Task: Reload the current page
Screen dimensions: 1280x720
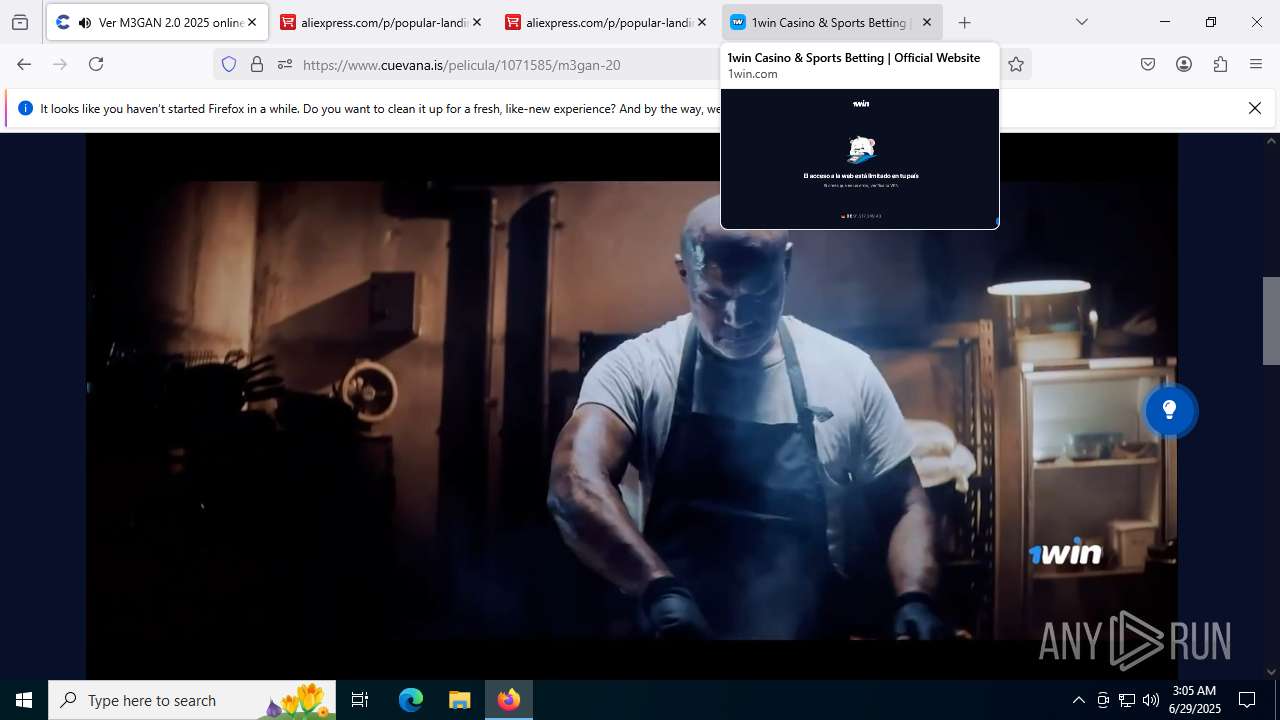Action: coord(96,64)
